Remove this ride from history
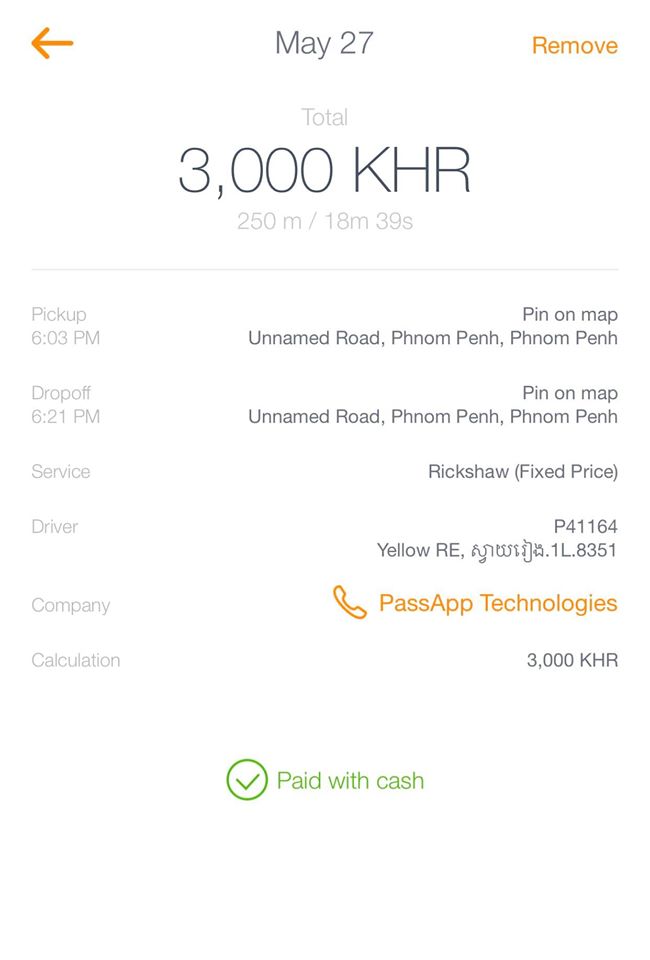The image size is (650, 960). point(574,45)
